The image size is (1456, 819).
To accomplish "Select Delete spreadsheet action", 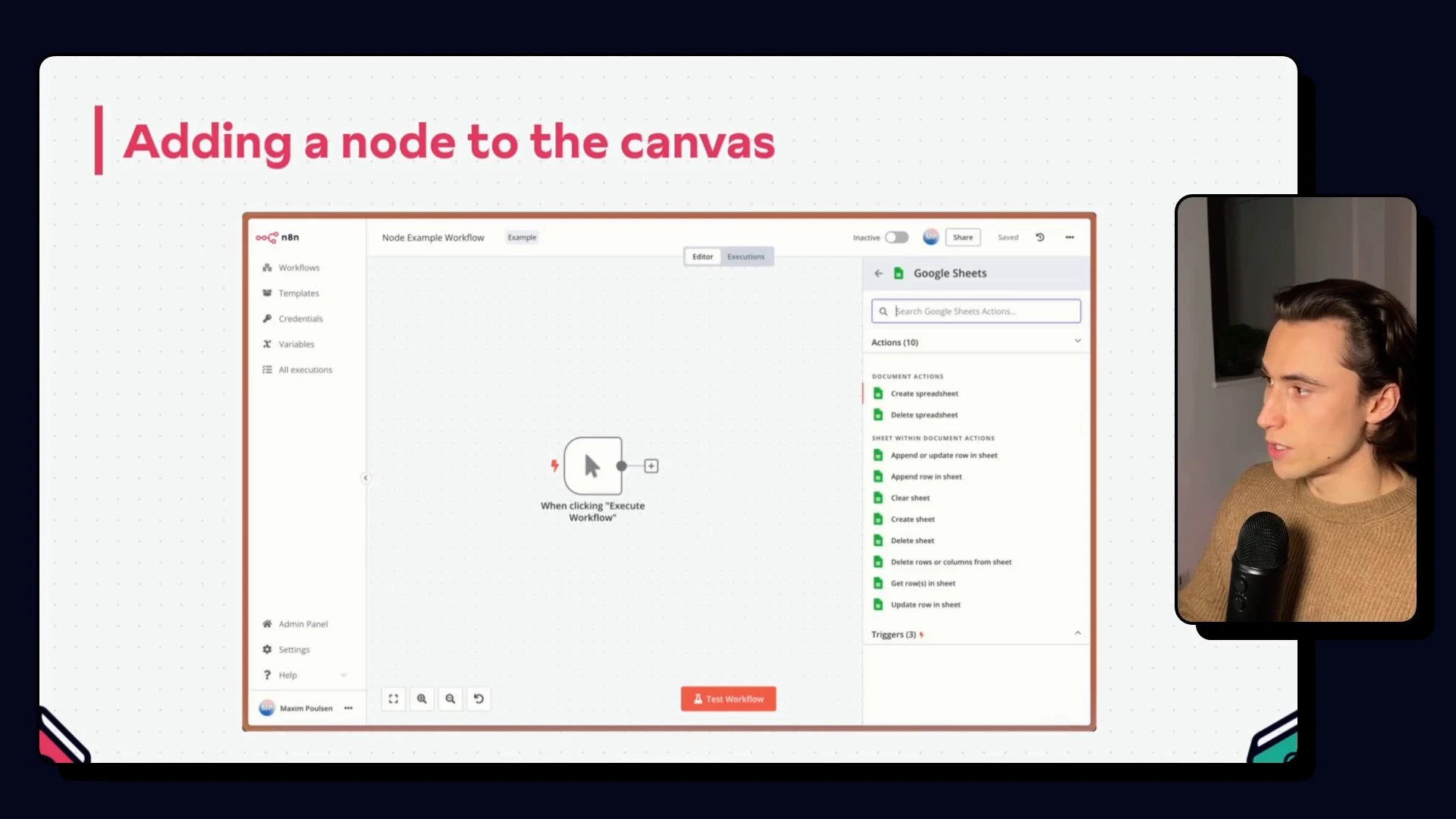I will click(924, 415).
